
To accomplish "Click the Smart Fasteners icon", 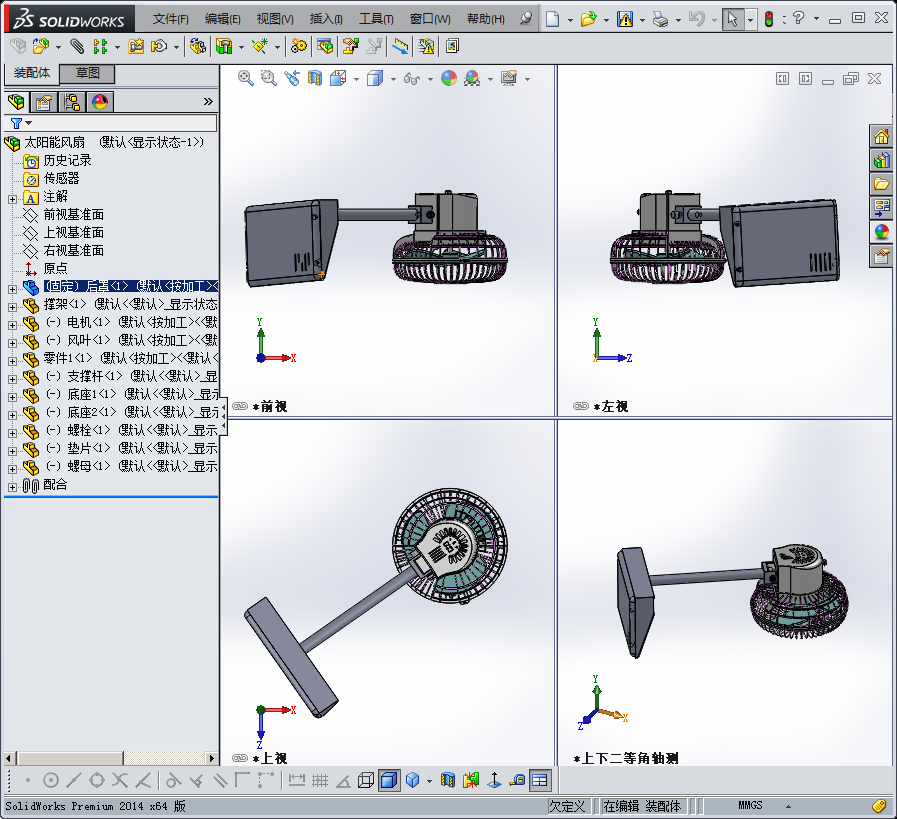I will point(136,46).
